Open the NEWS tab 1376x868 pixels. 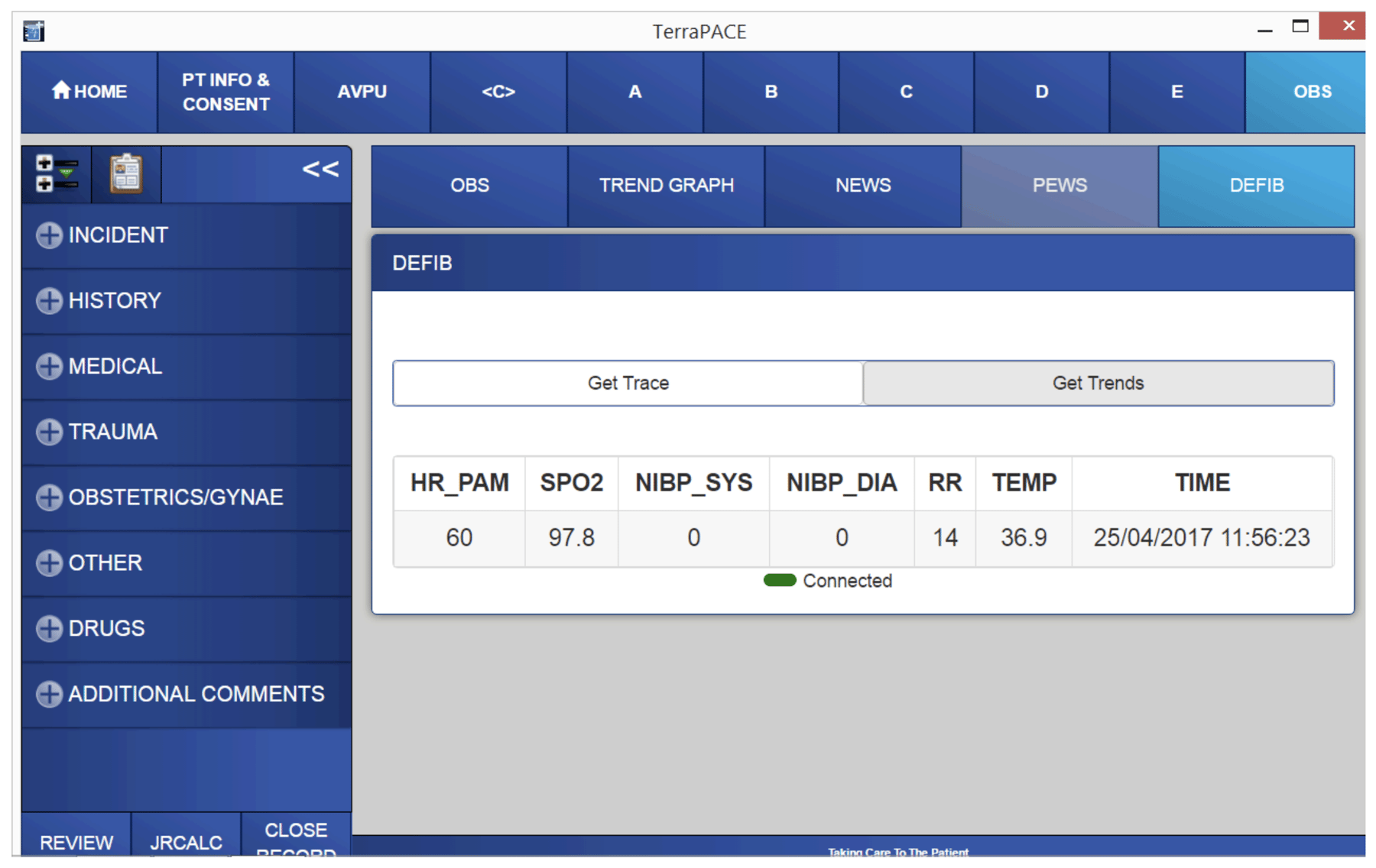tap(862, 185)
